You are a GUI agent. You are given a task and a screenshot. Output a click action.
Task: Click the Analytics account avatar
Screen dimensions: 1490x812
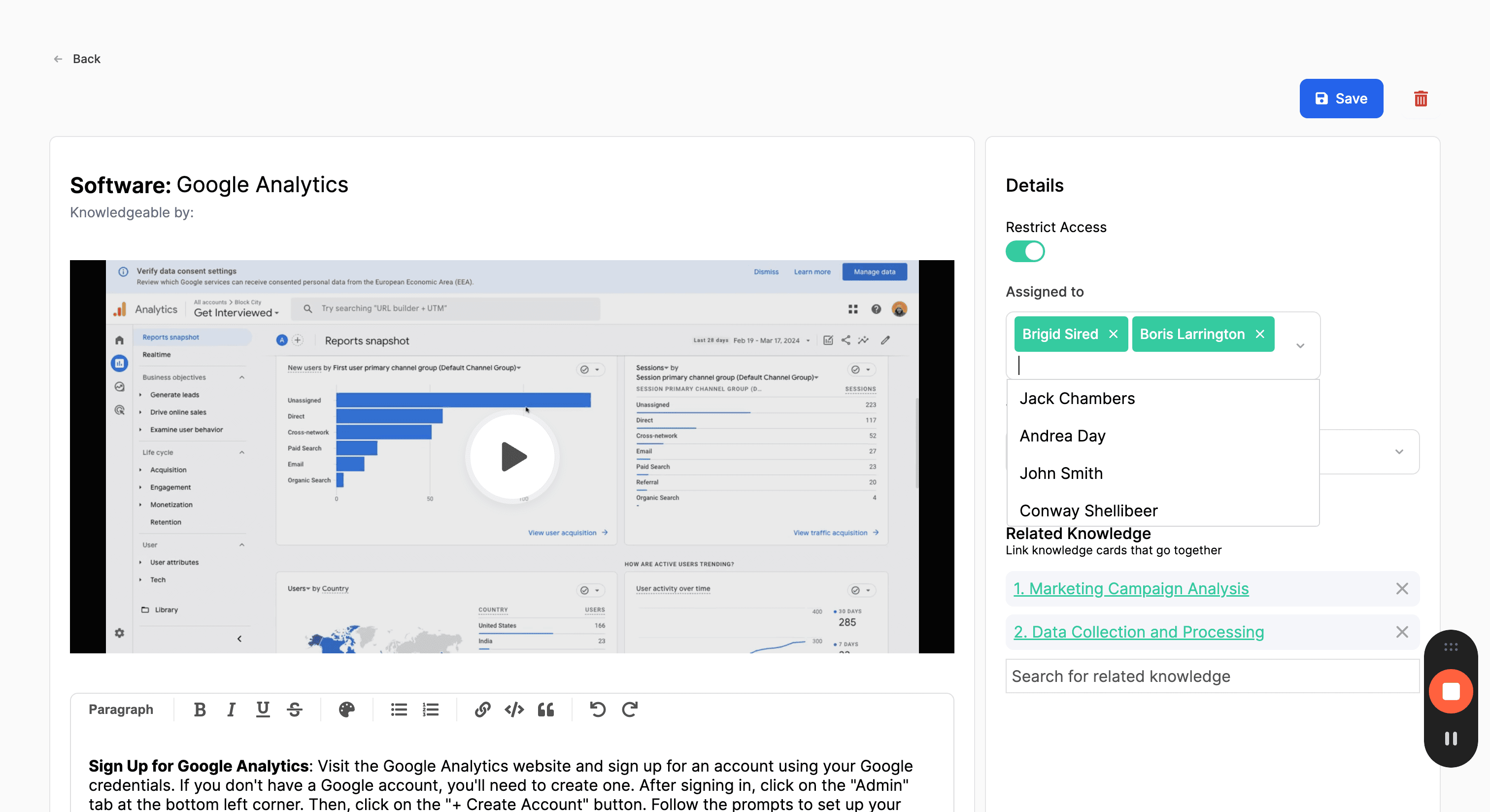click(x=899, y=309)
